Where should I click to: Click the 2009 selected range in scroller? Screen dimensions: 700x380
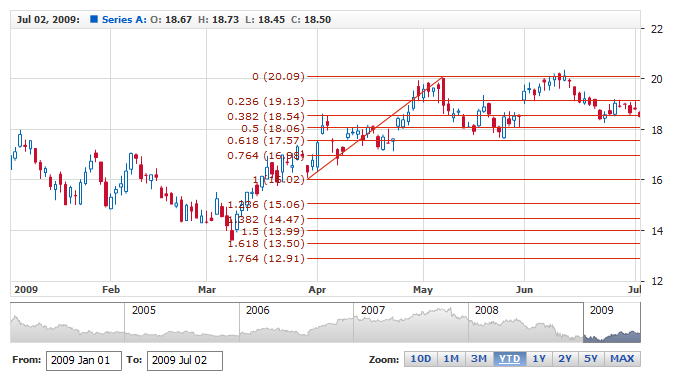[x=612, y=322]
